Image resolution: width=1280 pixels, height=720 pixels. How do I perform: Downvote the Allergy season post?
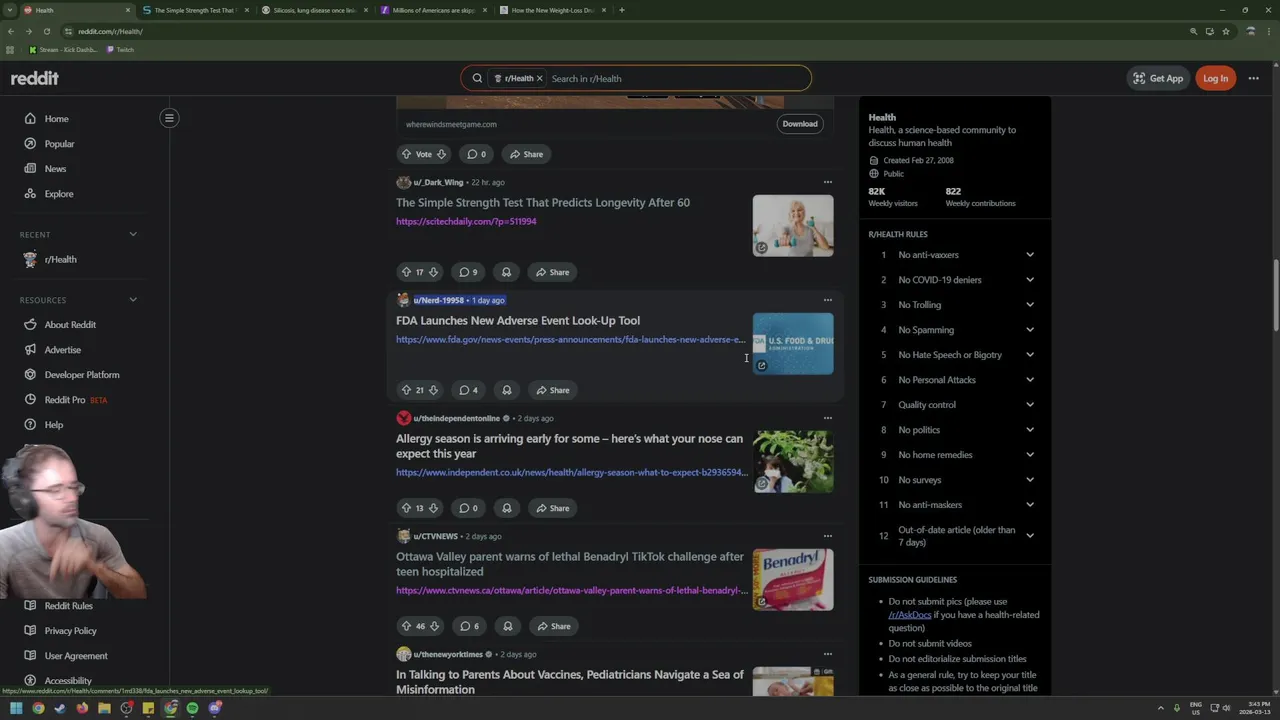(x=433, y=508)
